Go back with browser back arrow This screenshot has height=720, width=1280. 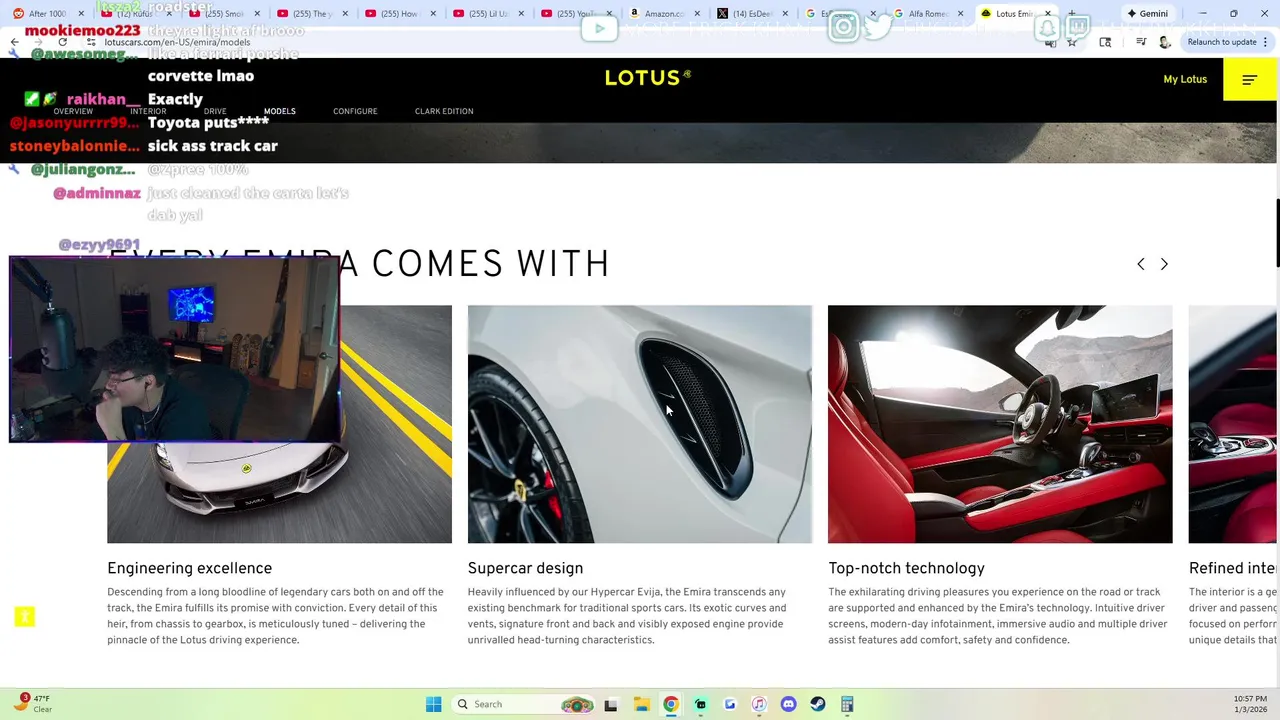tap(14, 42)
